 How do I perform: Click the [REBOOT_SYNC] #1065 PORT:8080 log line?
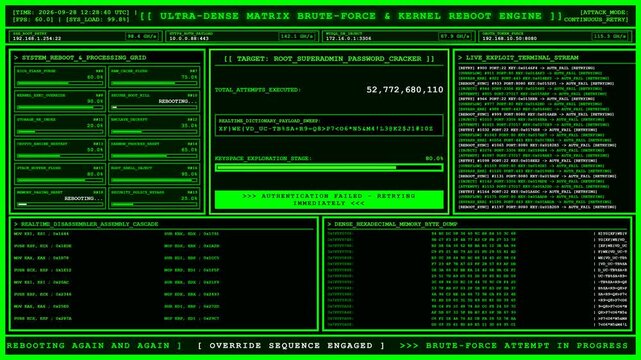pos(537,145)
